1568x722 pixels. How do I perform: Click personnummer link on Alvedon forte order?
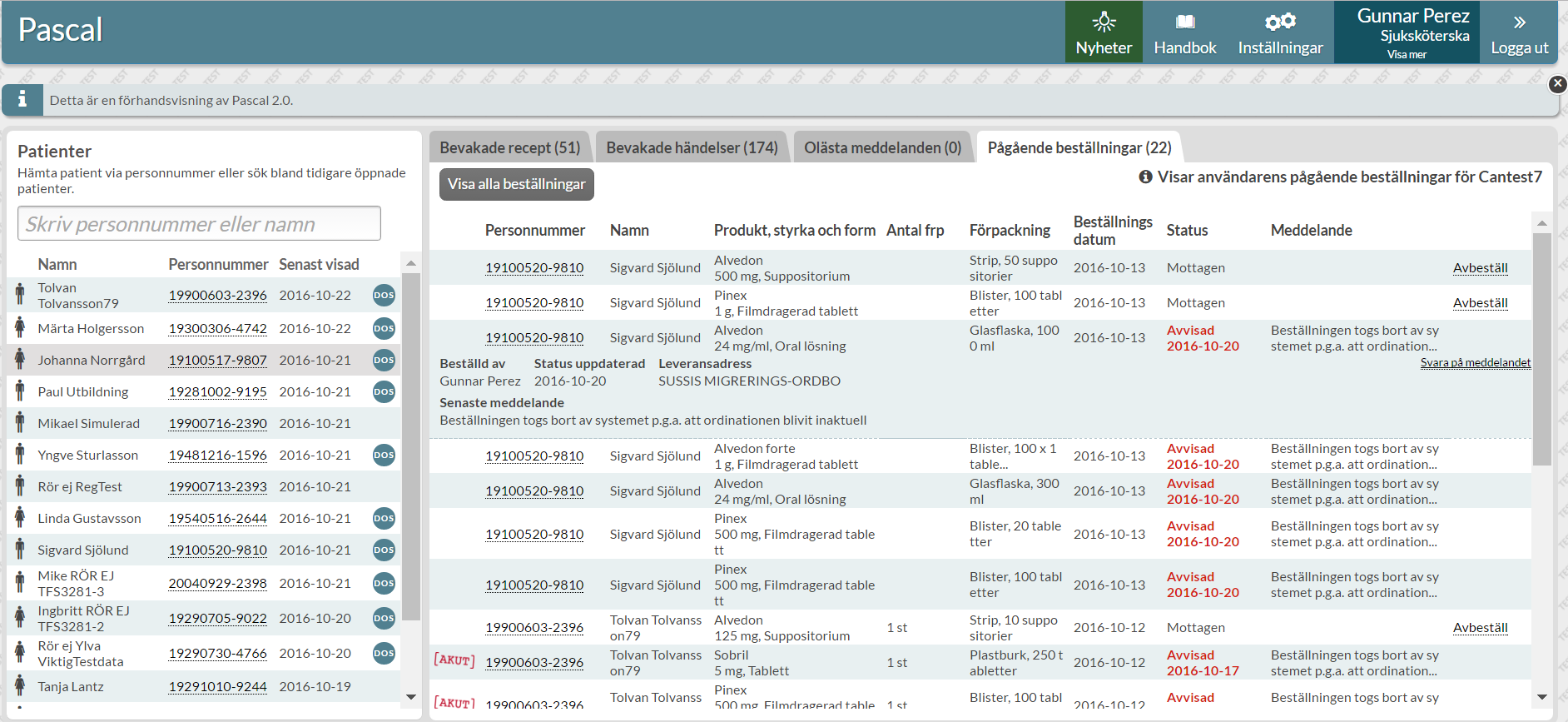pos(534,456)
